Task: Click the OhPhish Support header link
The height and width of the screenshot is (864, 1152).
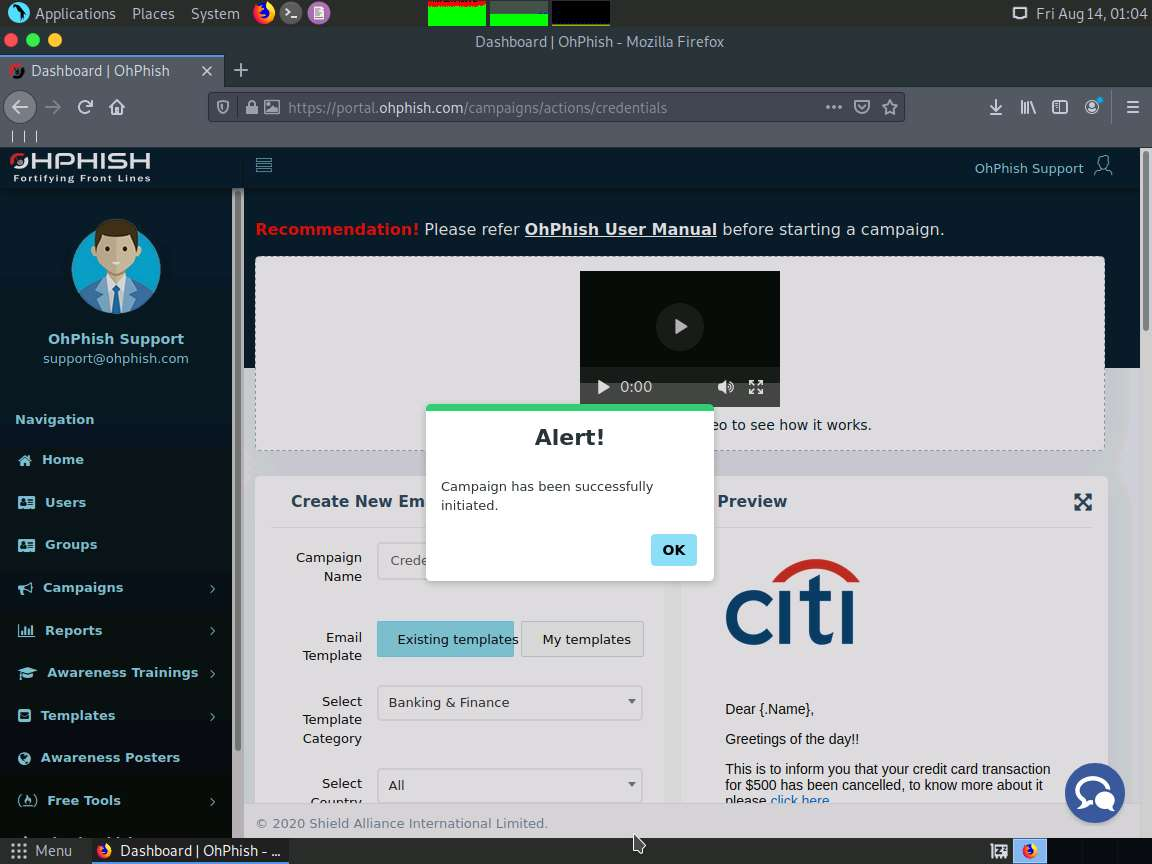Action: point(1029,168)
